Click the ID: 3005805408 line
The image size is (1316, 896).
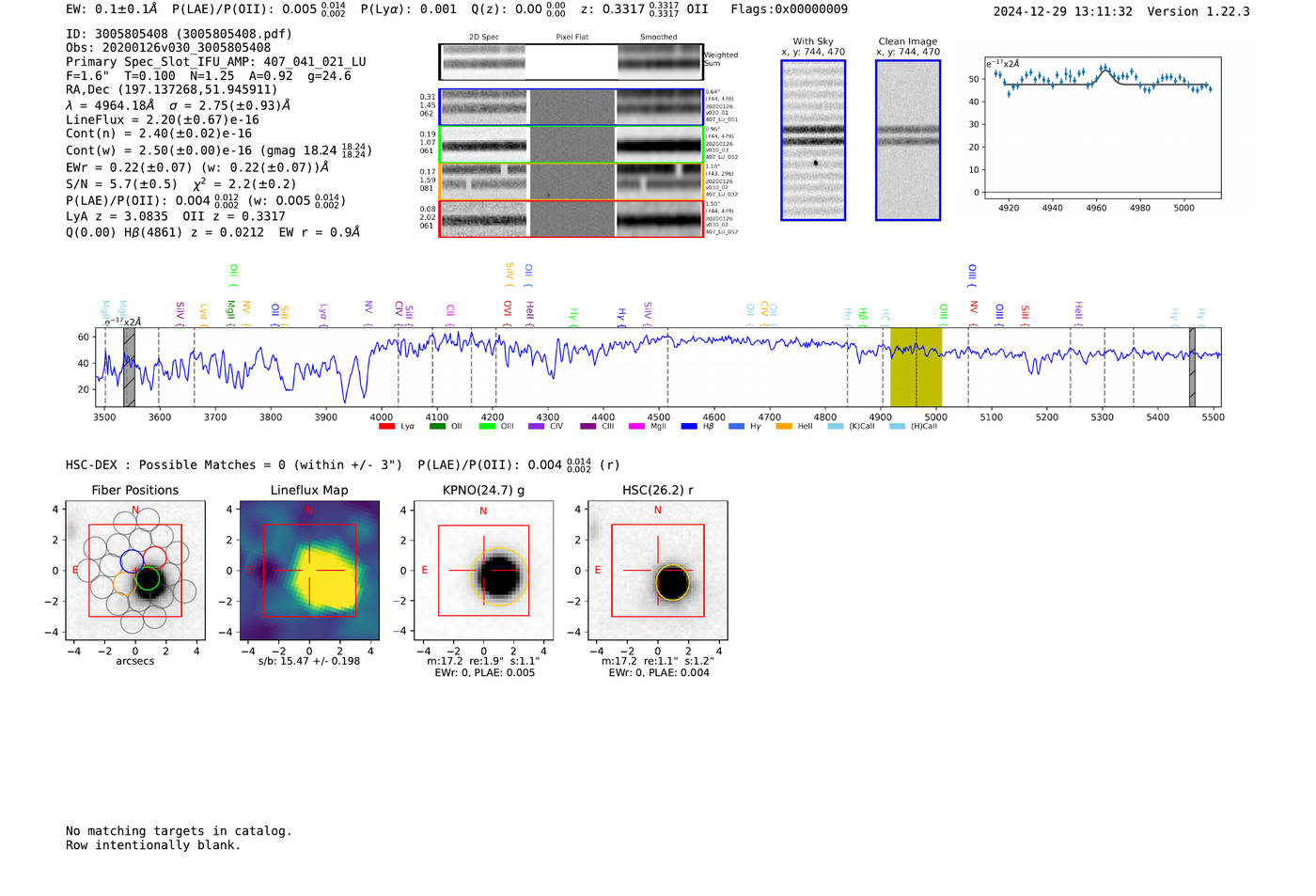coord(179,34)
